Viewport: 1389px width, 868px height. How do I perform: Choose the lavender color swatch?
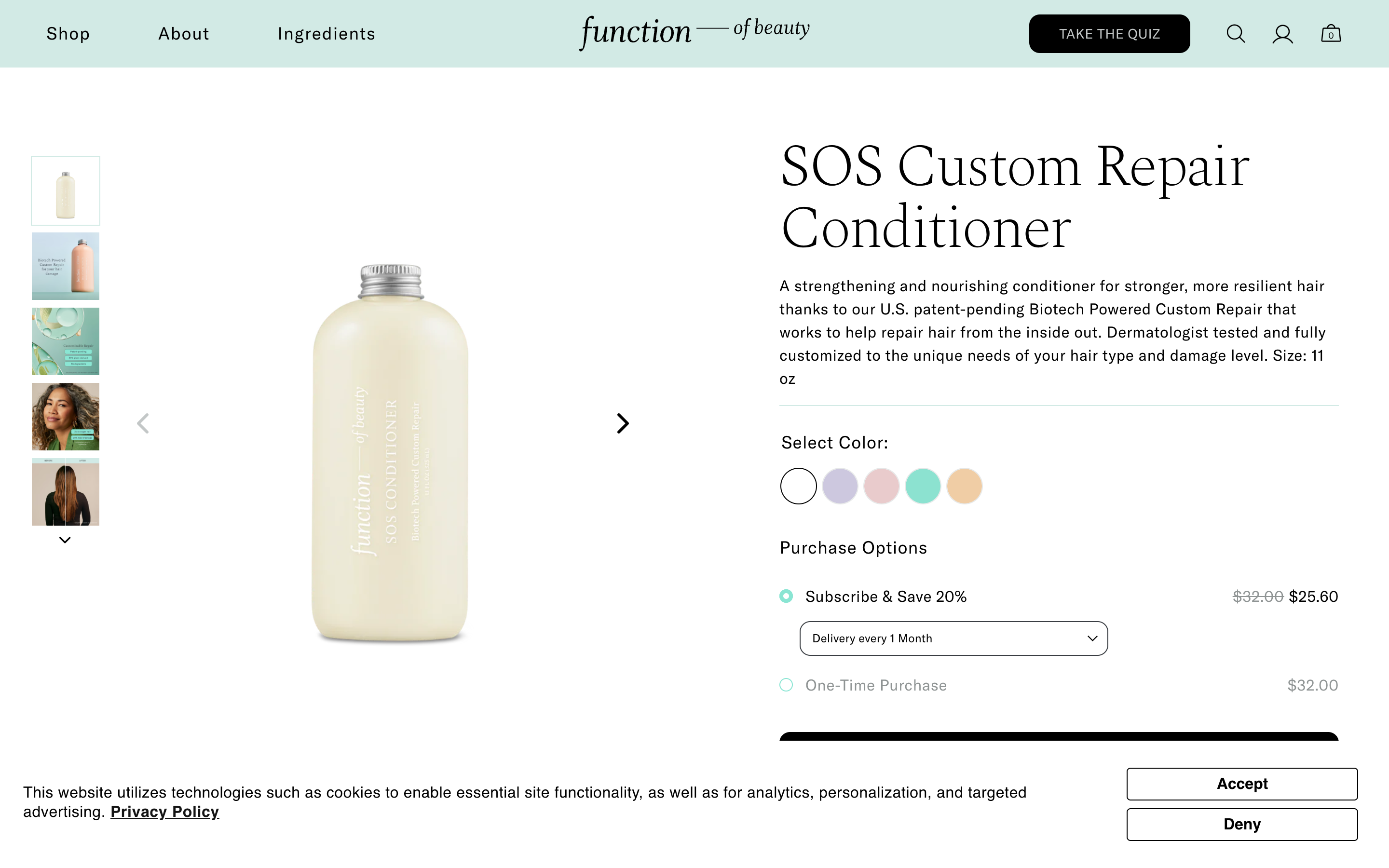[840, 486]
